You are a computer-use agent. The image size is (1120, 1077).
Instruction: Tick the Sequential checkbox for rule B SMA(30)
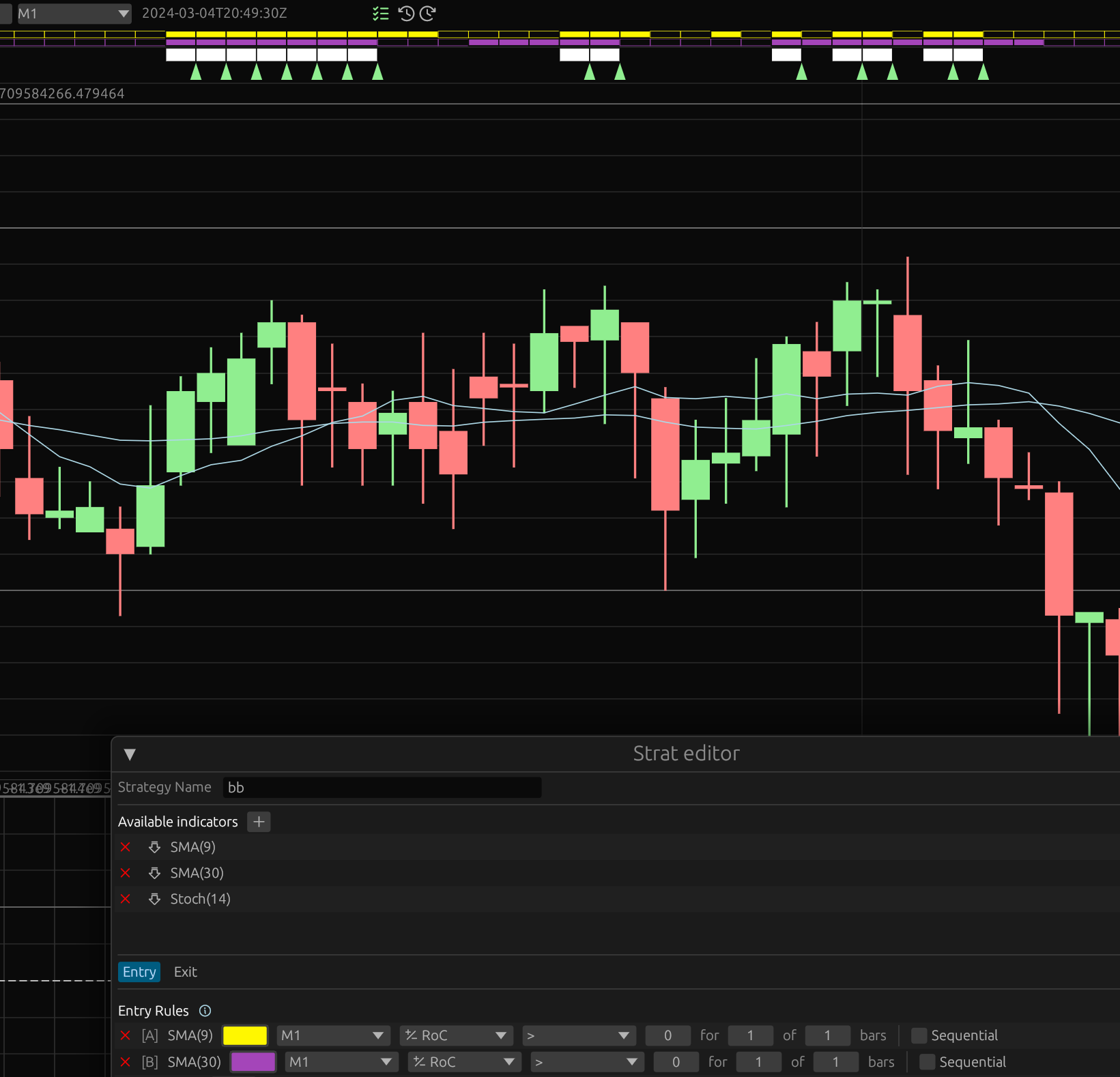pos(928,1062)
